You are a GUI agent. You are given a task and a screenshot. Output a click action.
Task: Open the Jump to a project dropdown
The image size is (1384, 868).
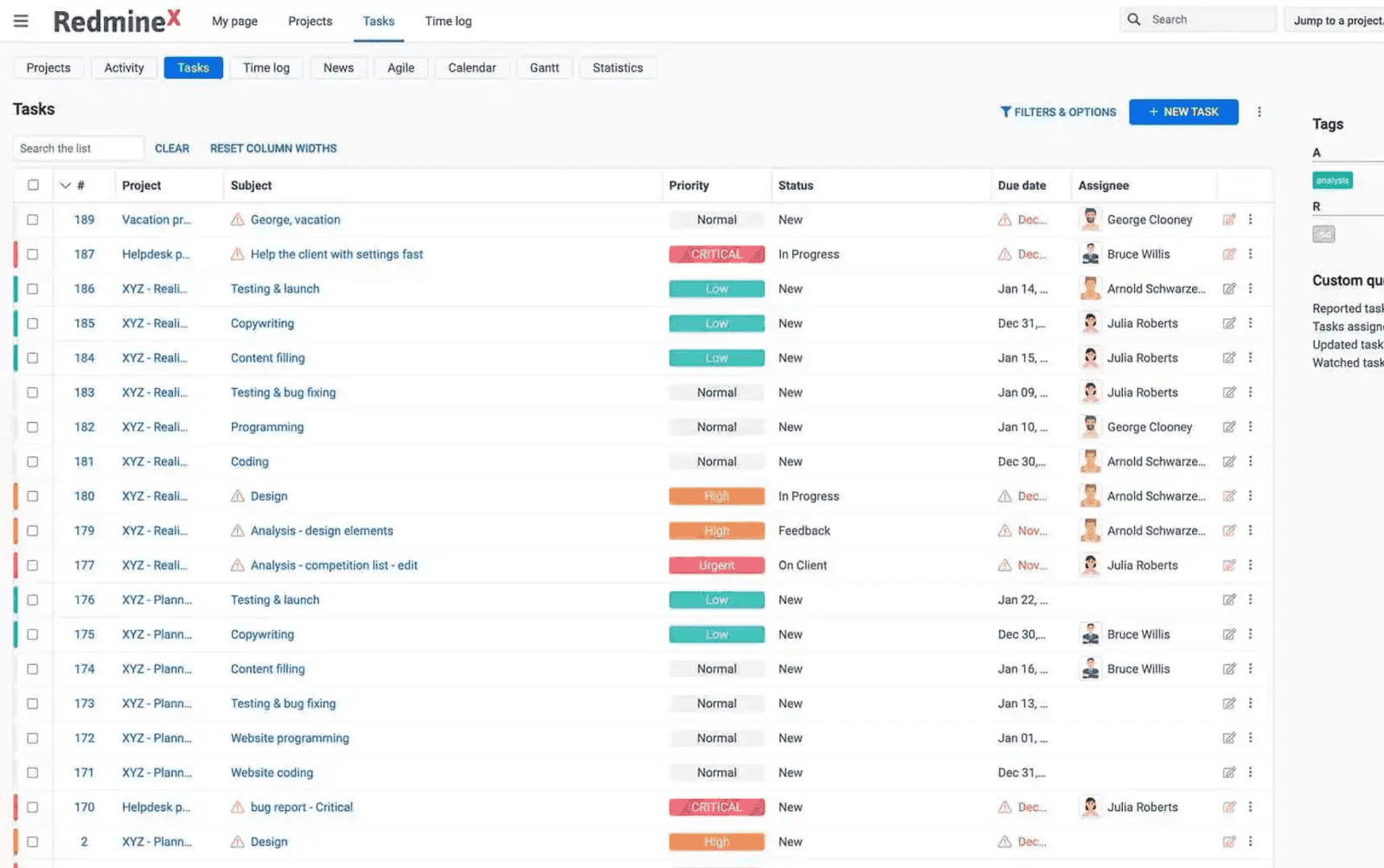pyautogui.click(x=1336, y=20)
